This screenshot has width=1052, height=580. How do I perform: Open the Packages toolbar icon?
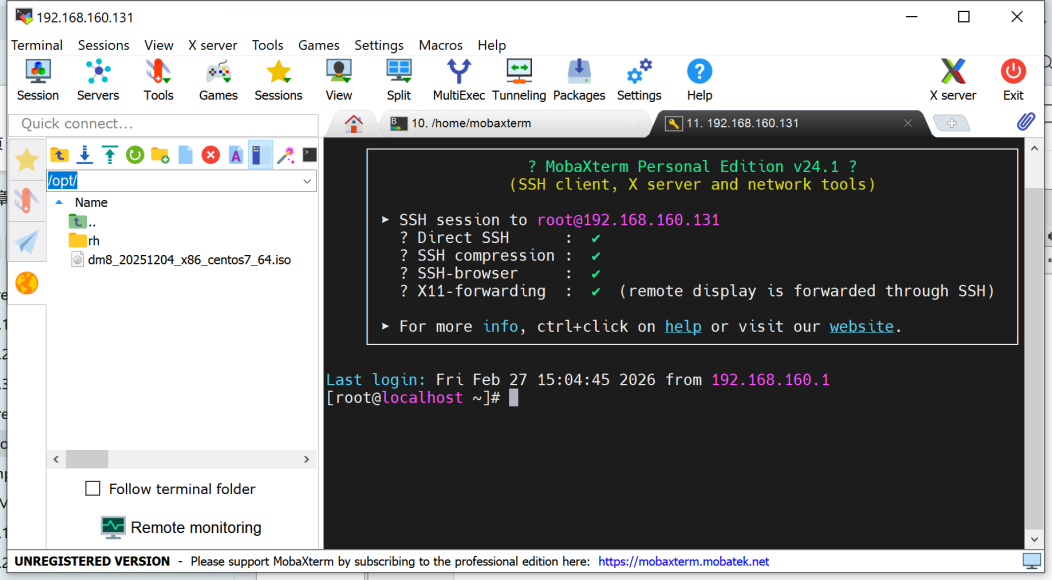579,81
